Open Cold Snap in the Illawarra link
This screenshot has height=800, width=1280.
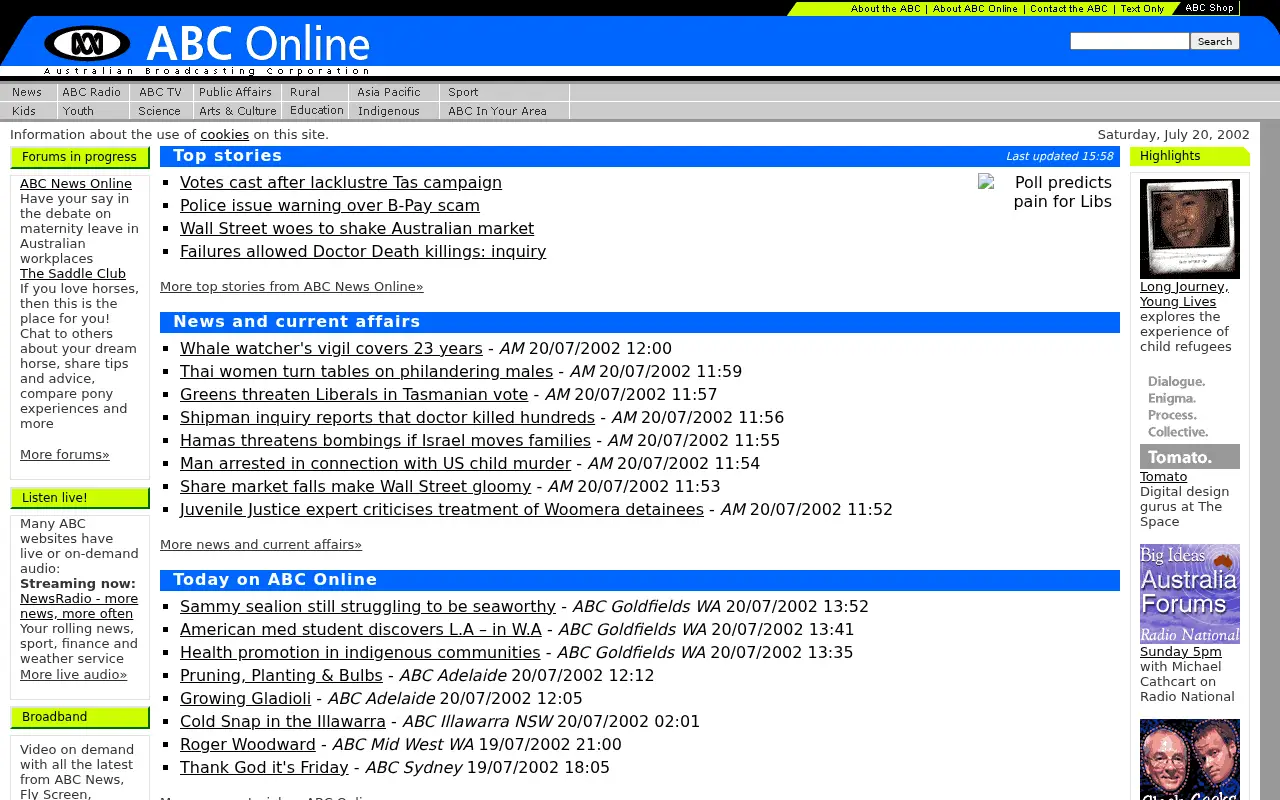[x=283, y=721]
